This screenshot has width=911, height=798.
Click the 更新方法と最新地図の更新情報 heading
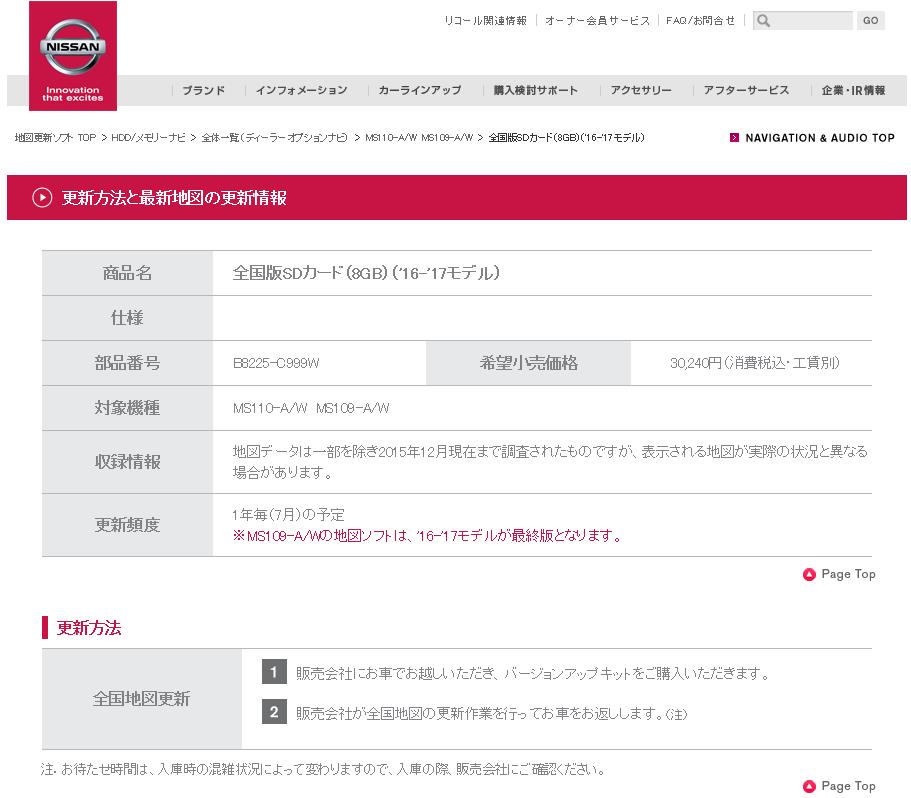click(174, 197)
